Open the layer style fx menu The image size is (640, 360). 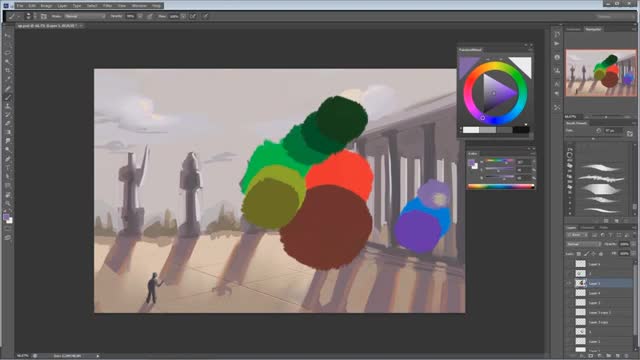582,356
